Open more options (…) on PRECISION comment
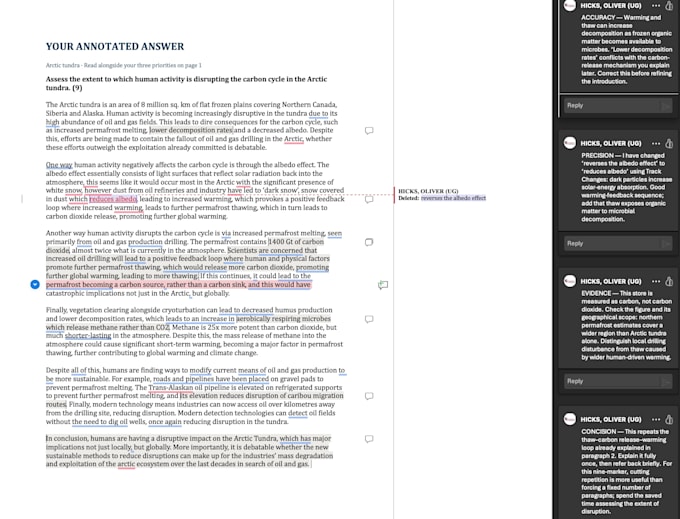Screen dimensions: 680x519 click(656, 144)
